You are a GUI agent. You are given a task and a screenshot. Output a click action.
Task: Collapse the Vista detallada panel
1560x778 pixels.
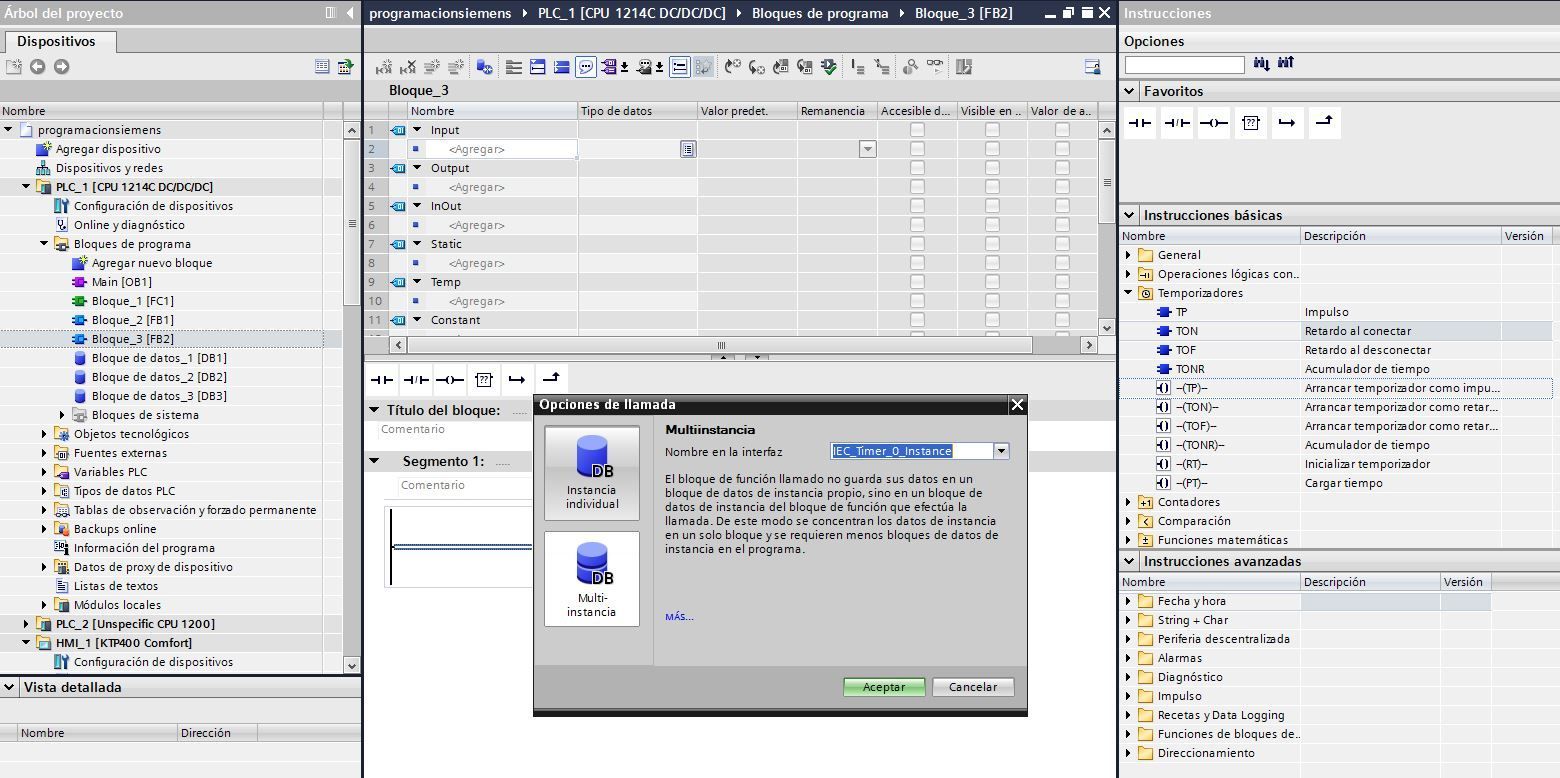coord(10,687)
